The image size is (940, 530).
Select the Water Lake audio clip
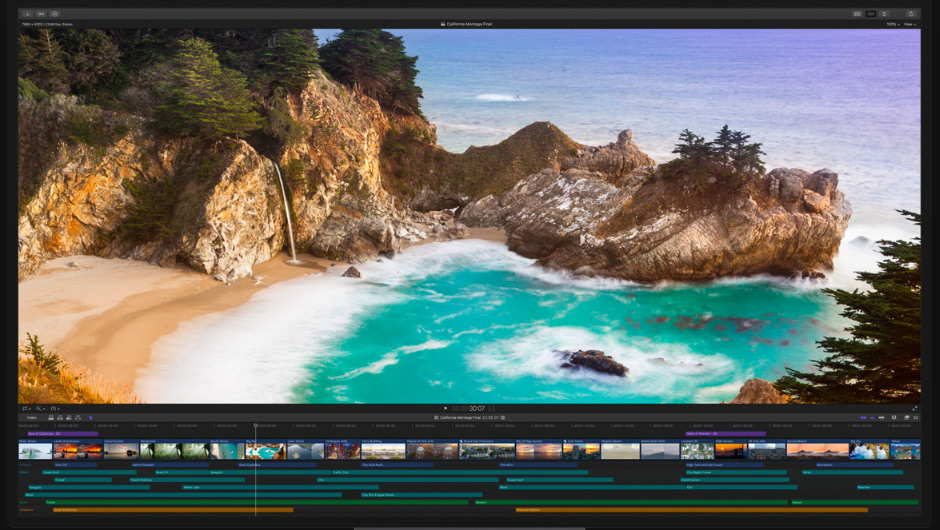pyautogui.click(x=281, y=487)
